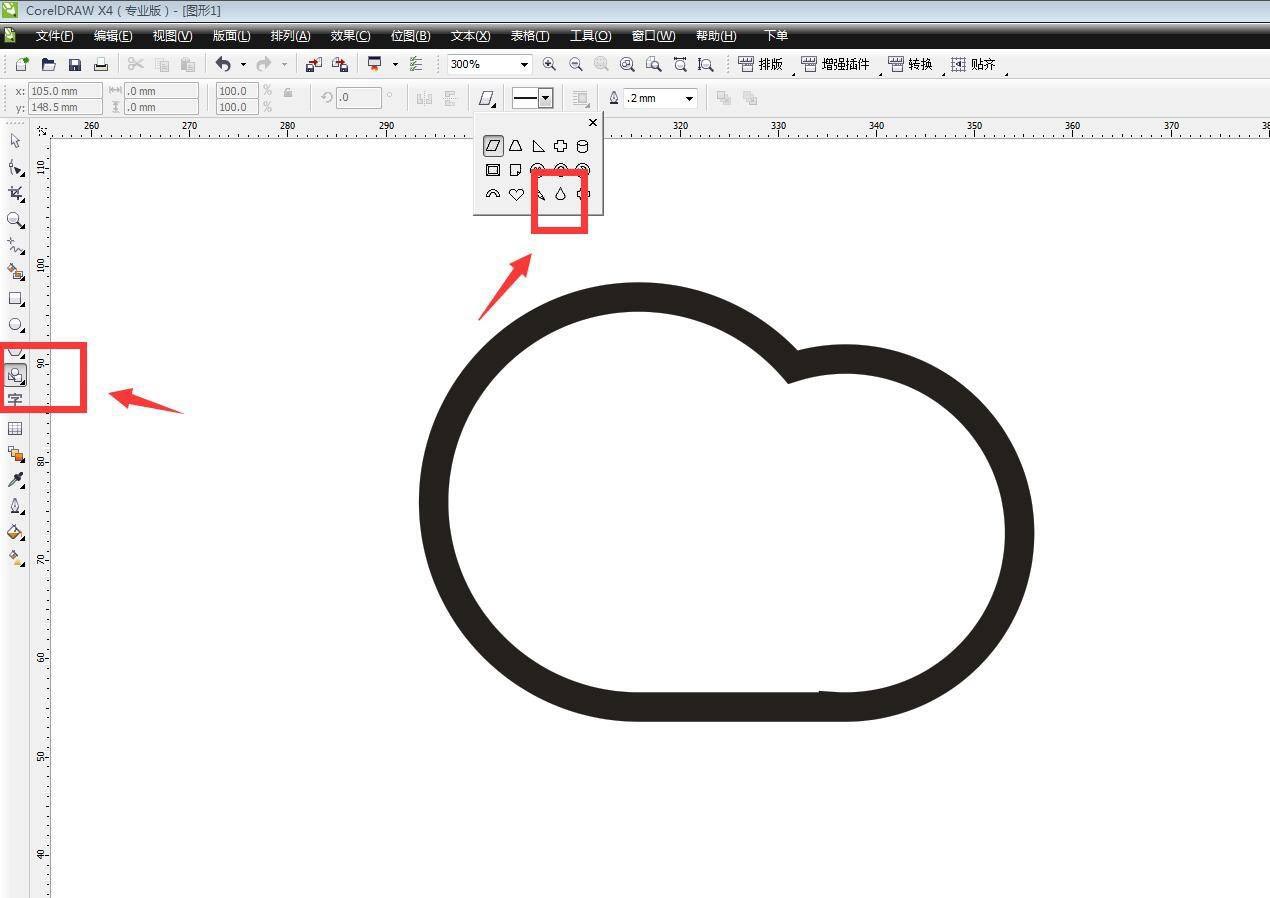Click the Undo arrow icon
1270x898 pixels.
click(223, 64)
